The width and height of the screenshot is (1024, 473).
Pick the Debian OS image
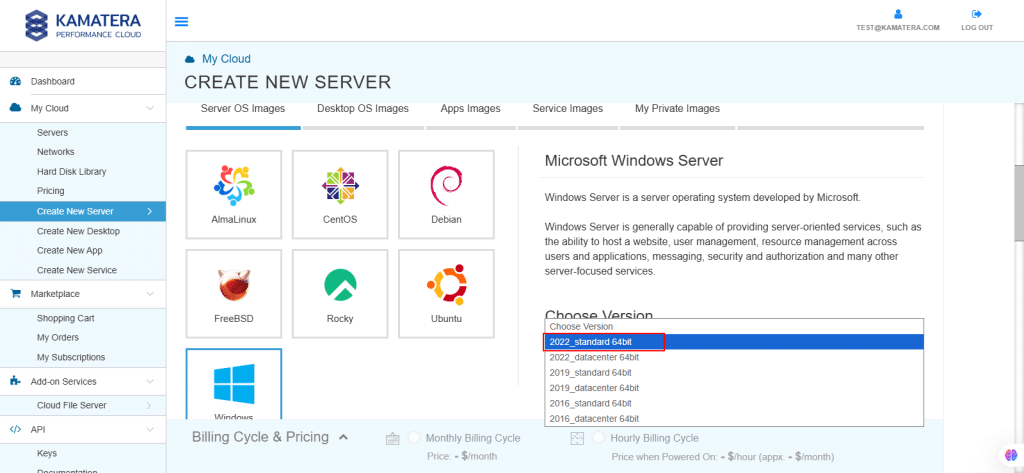446,194
